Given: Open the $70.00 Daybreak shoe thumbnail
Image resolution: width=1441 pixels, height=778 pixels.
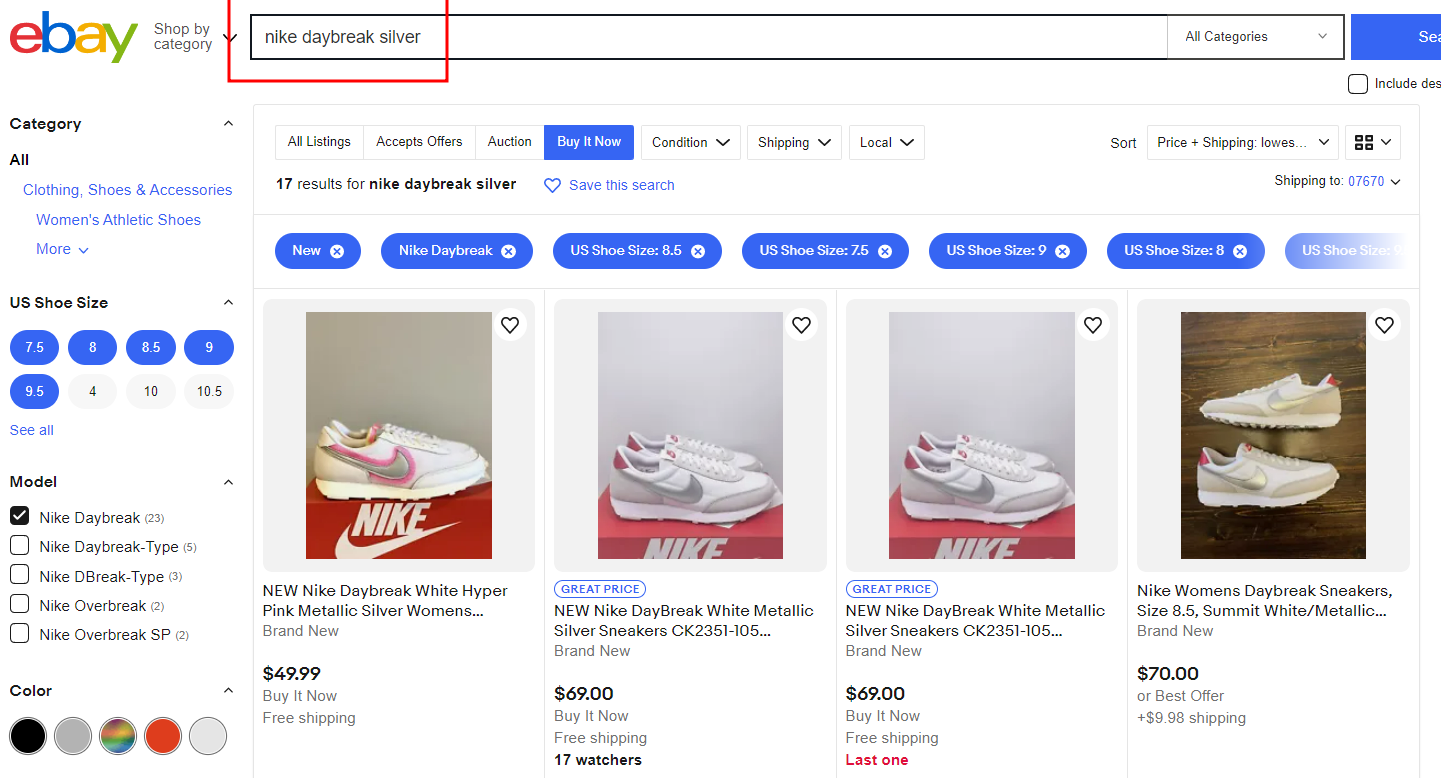Looking at the screenshot, I should click(1273, 435).
